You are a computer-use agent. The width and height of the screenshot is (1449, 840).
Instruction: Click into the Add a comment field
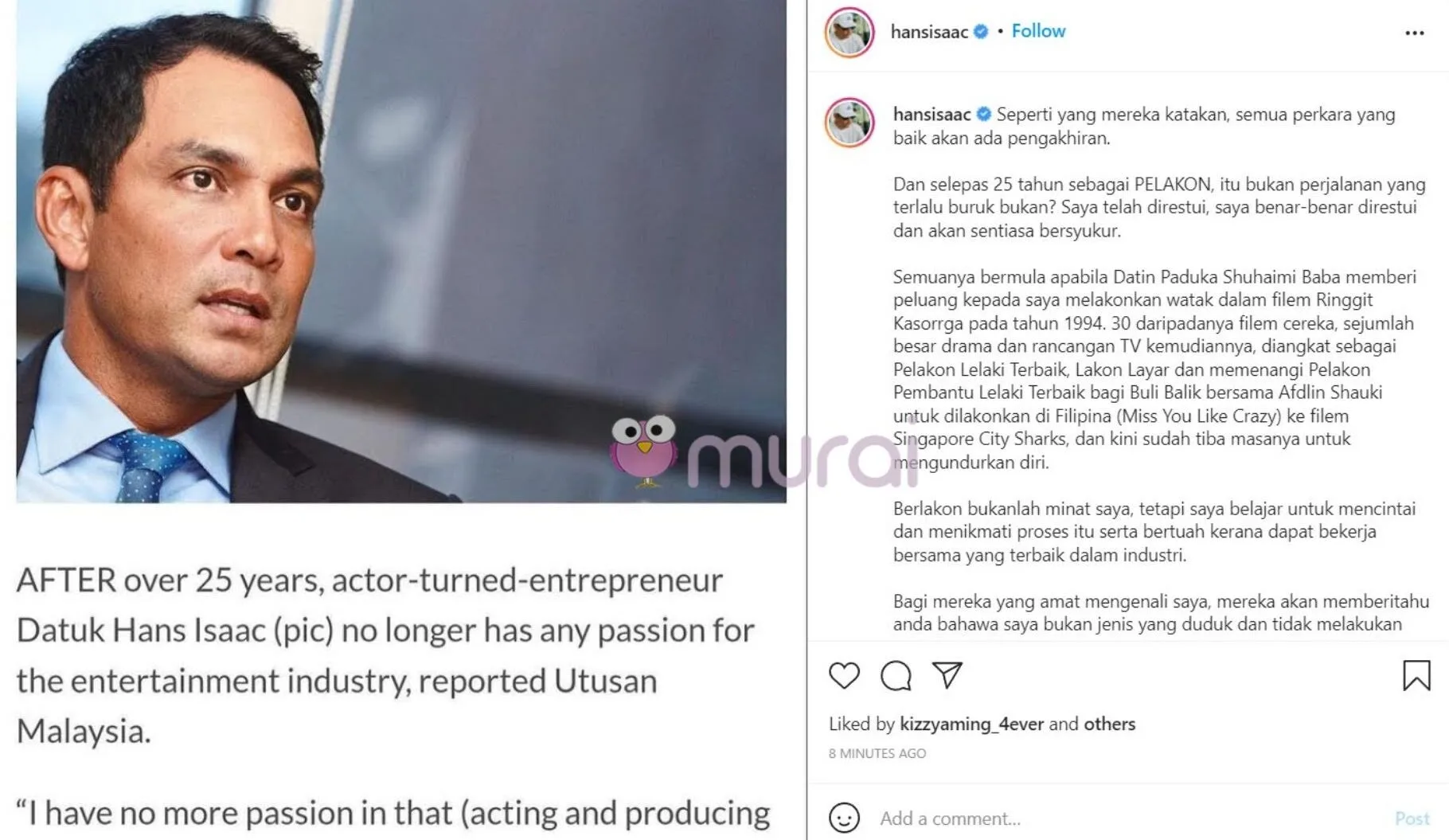(x=1115, y=818)
